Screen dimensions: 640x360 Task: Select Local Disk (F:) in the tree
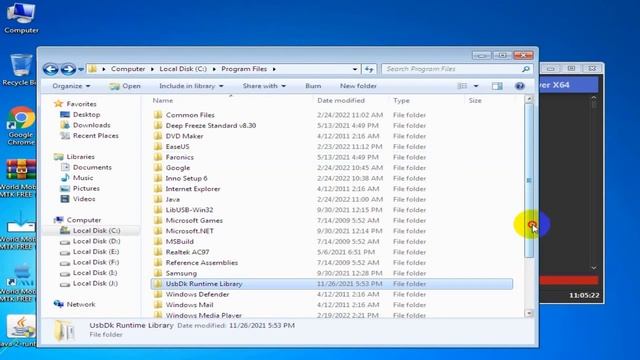(x=96, y=262)
